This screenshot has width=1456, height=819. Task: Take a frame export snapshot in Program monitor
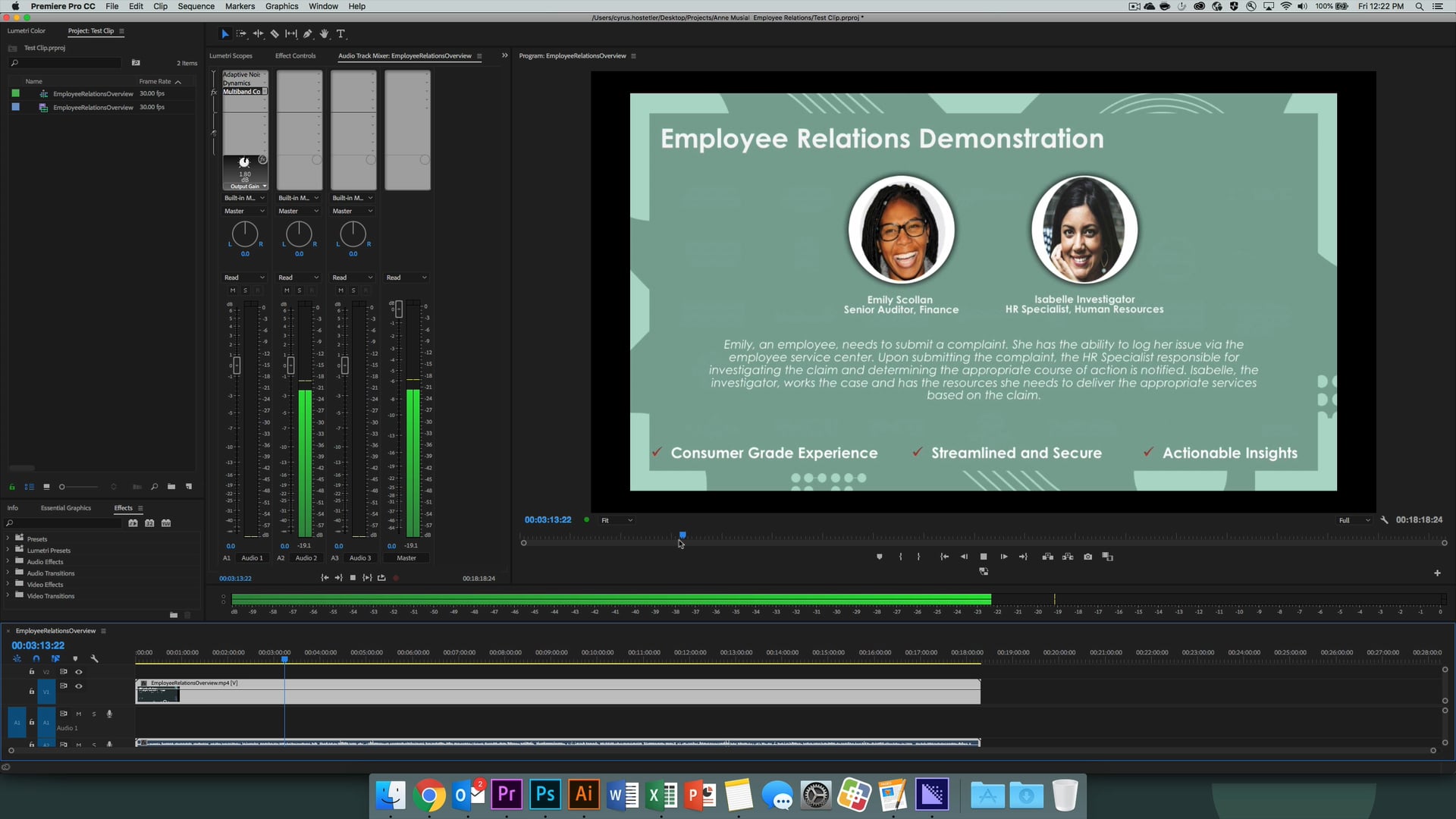coord(1087,556)
